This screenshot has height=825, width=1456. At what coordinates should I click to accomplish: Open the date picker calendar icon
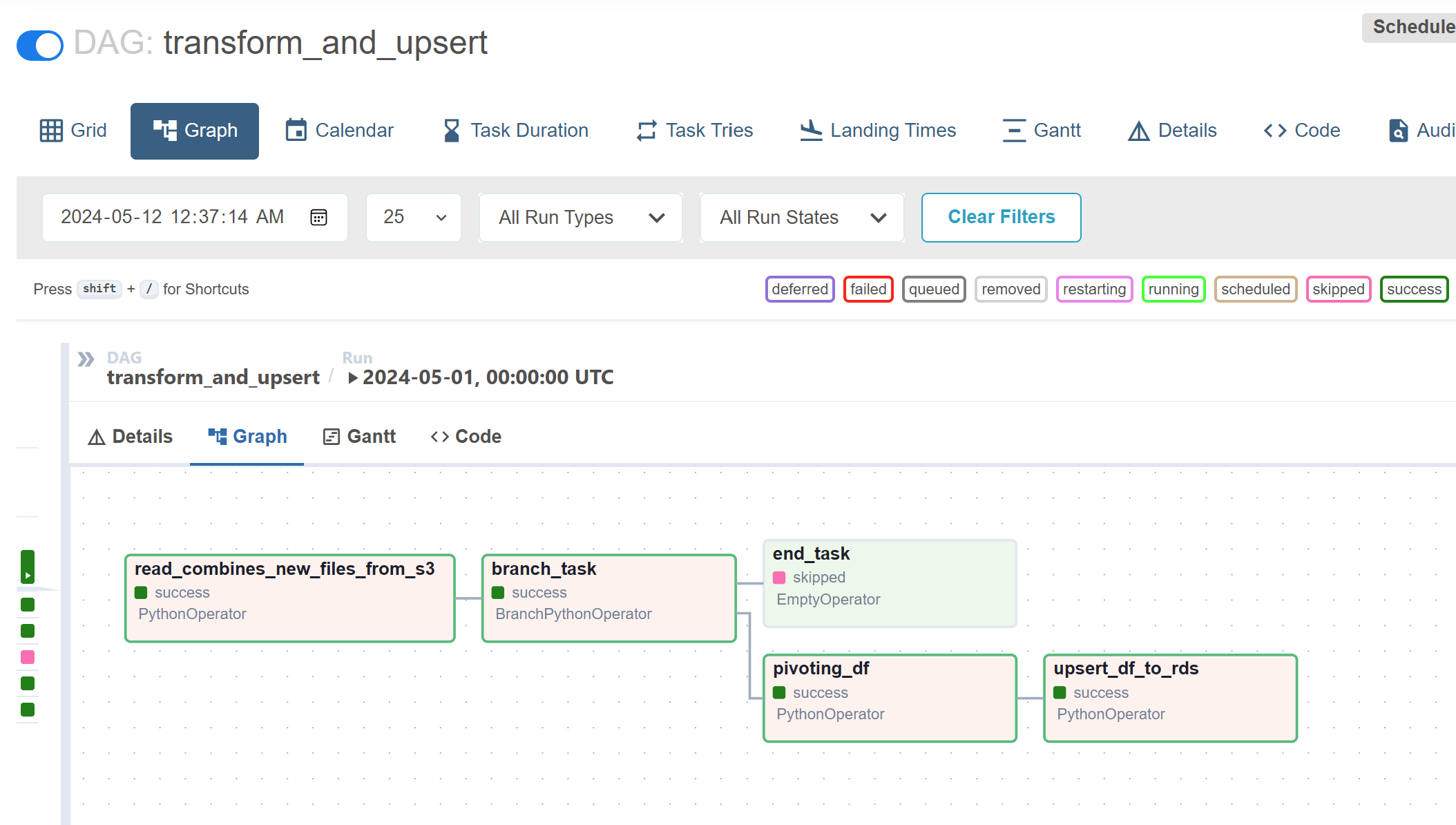point(318,217)
